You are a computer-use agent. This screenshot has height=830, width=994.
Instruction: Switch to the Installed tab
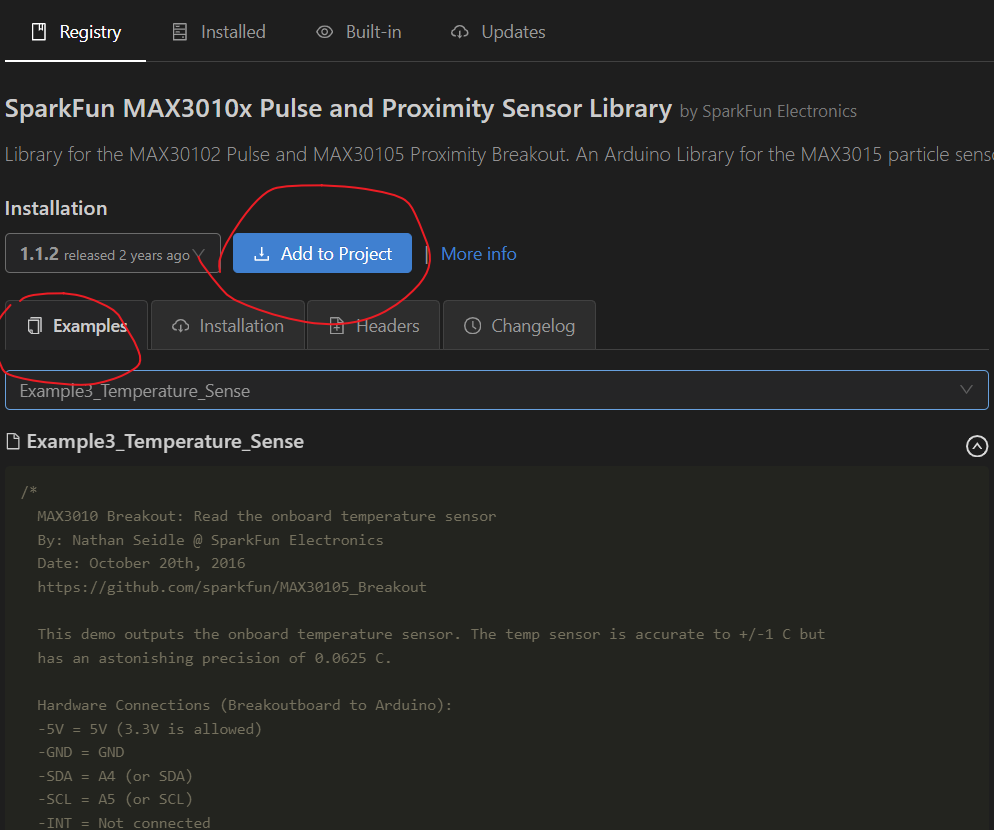point(220,32)
